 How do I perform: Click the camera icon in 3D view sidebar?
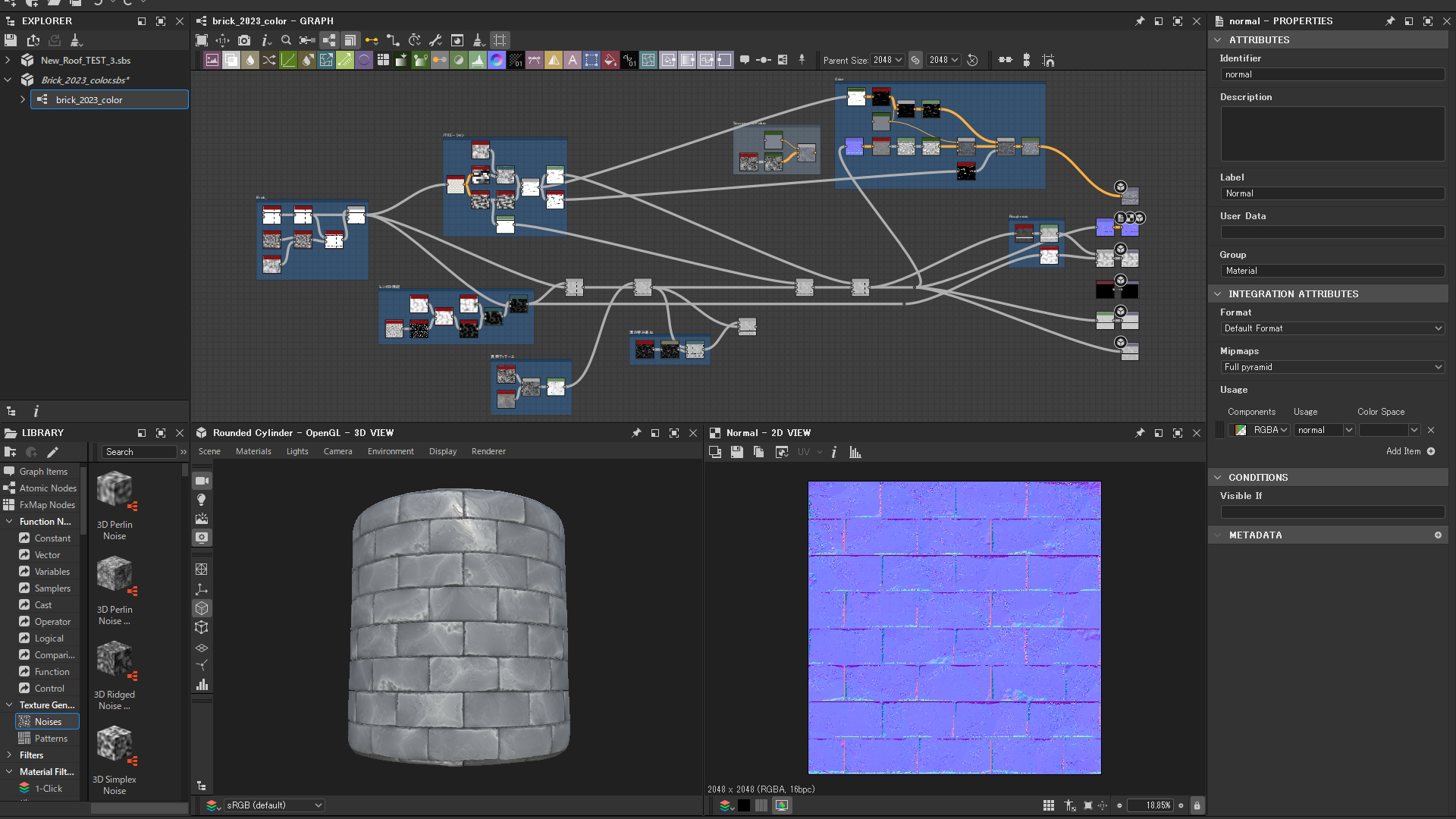click(202, 481)
